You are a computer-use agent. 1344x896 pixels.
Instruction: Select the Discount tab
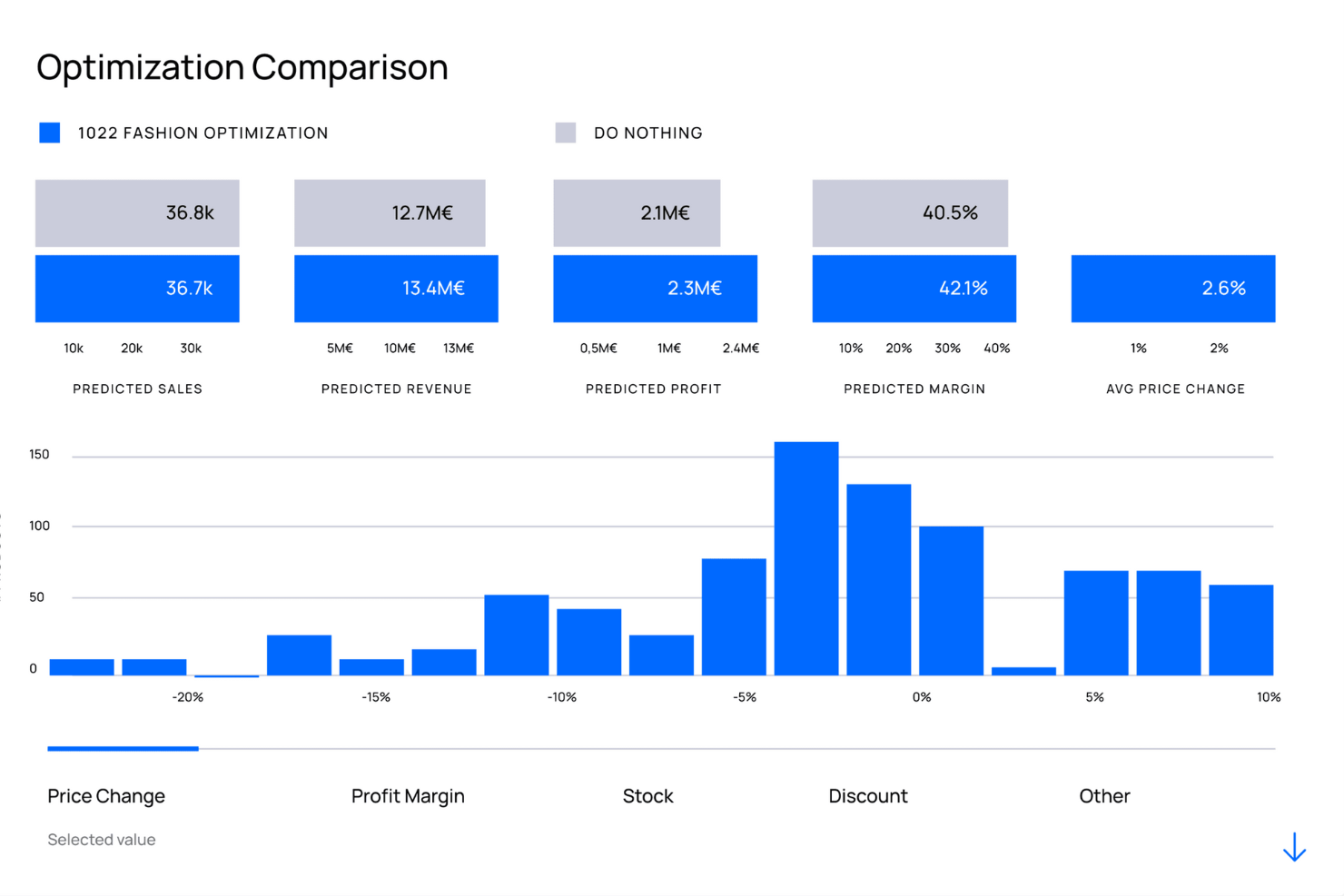click(x=867, y=796)
